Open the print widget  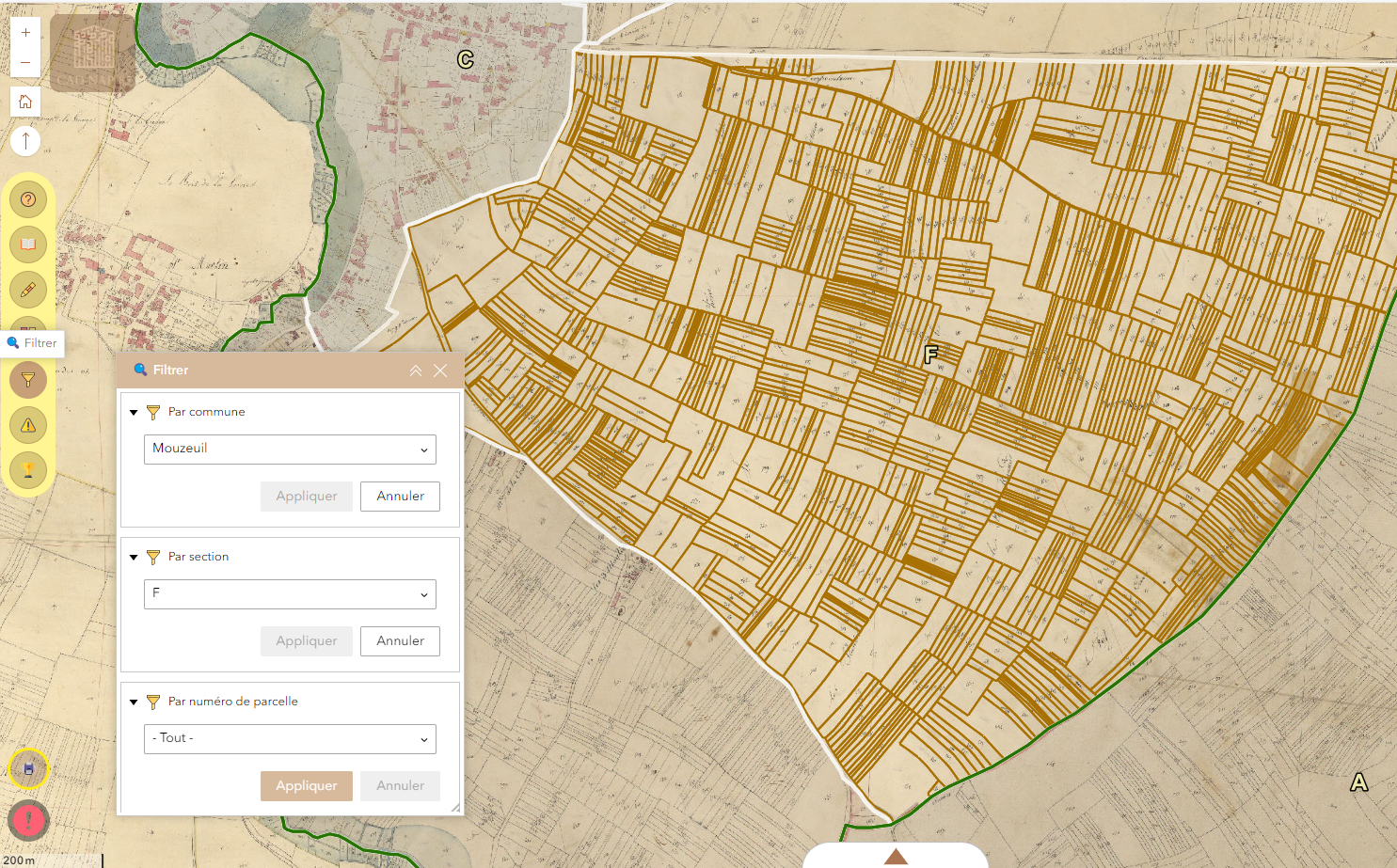click(28, 769)
